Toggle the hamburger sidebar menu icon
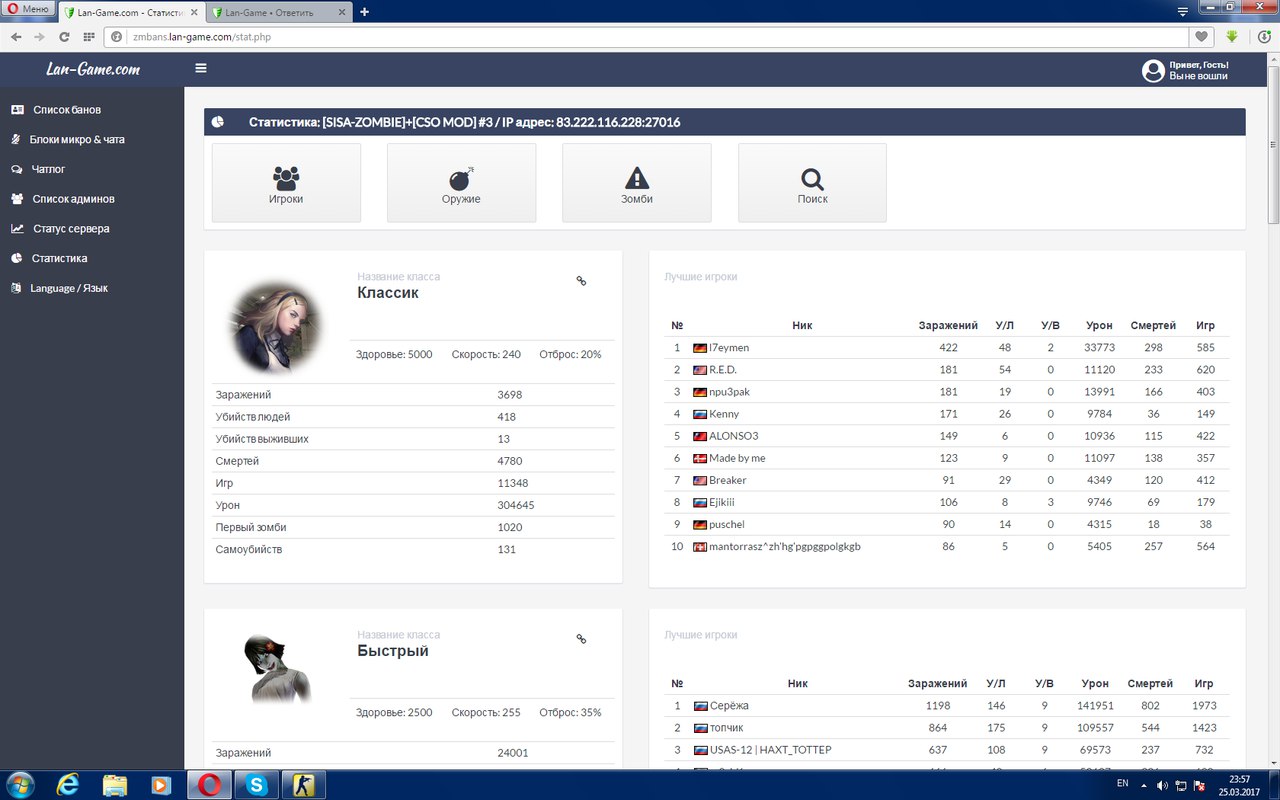 pyautogui.click(x=201, y=69)
